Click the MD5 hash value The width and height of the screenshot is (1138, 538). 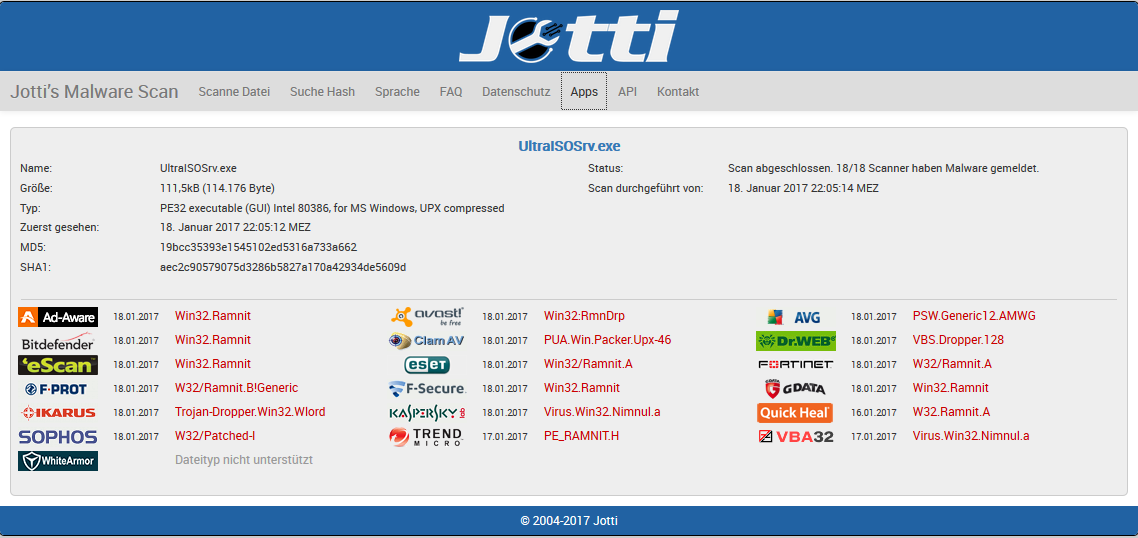tap(258, 247)
